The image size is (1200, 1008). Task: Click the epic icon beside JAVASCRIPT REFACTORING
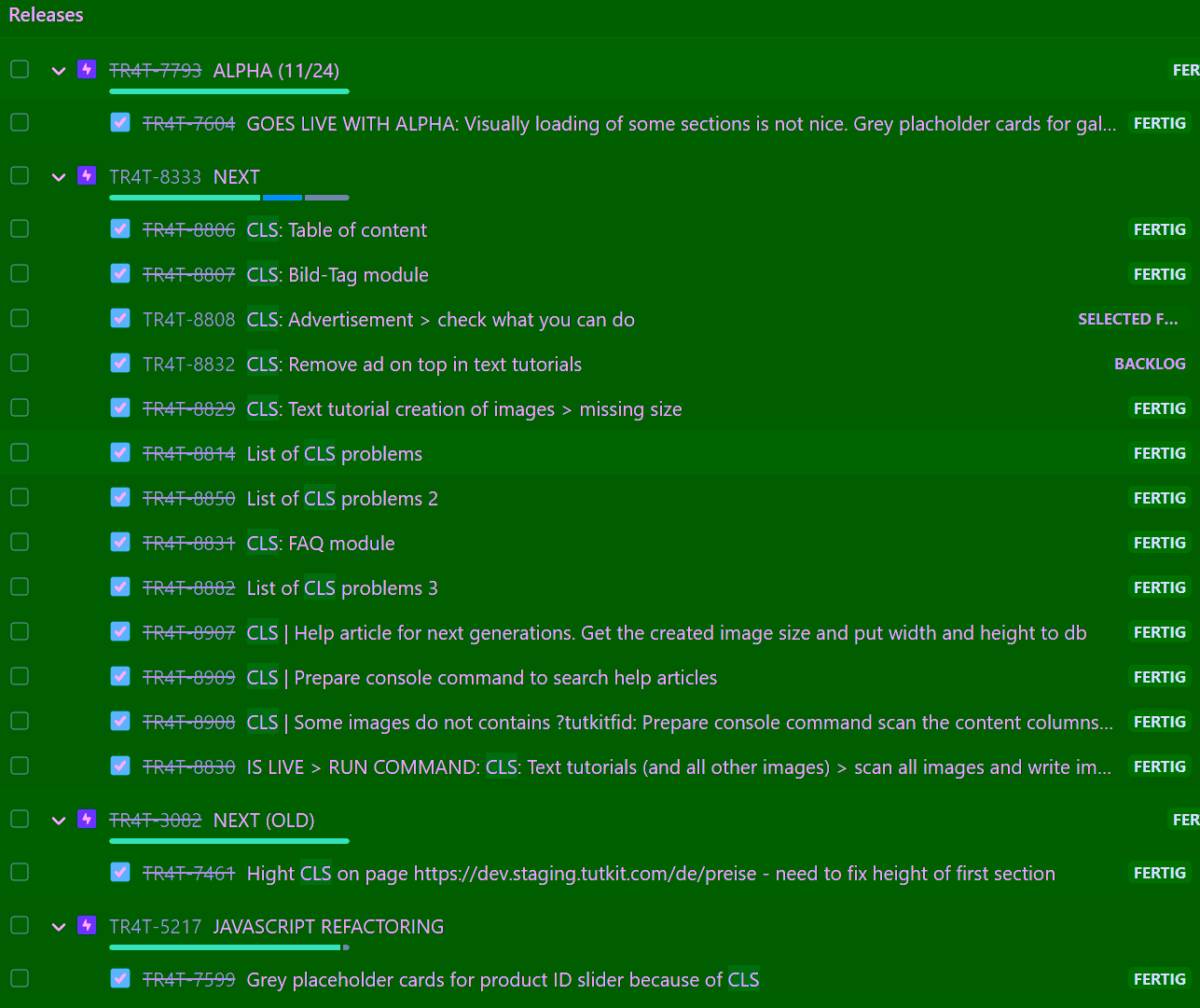point(87,925)
